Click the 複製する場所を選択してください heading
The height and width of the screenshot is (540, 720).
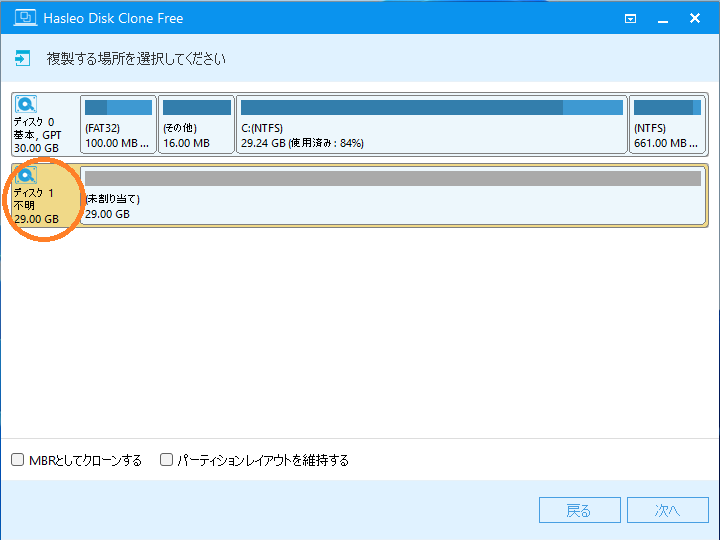[x=136, y=59]
